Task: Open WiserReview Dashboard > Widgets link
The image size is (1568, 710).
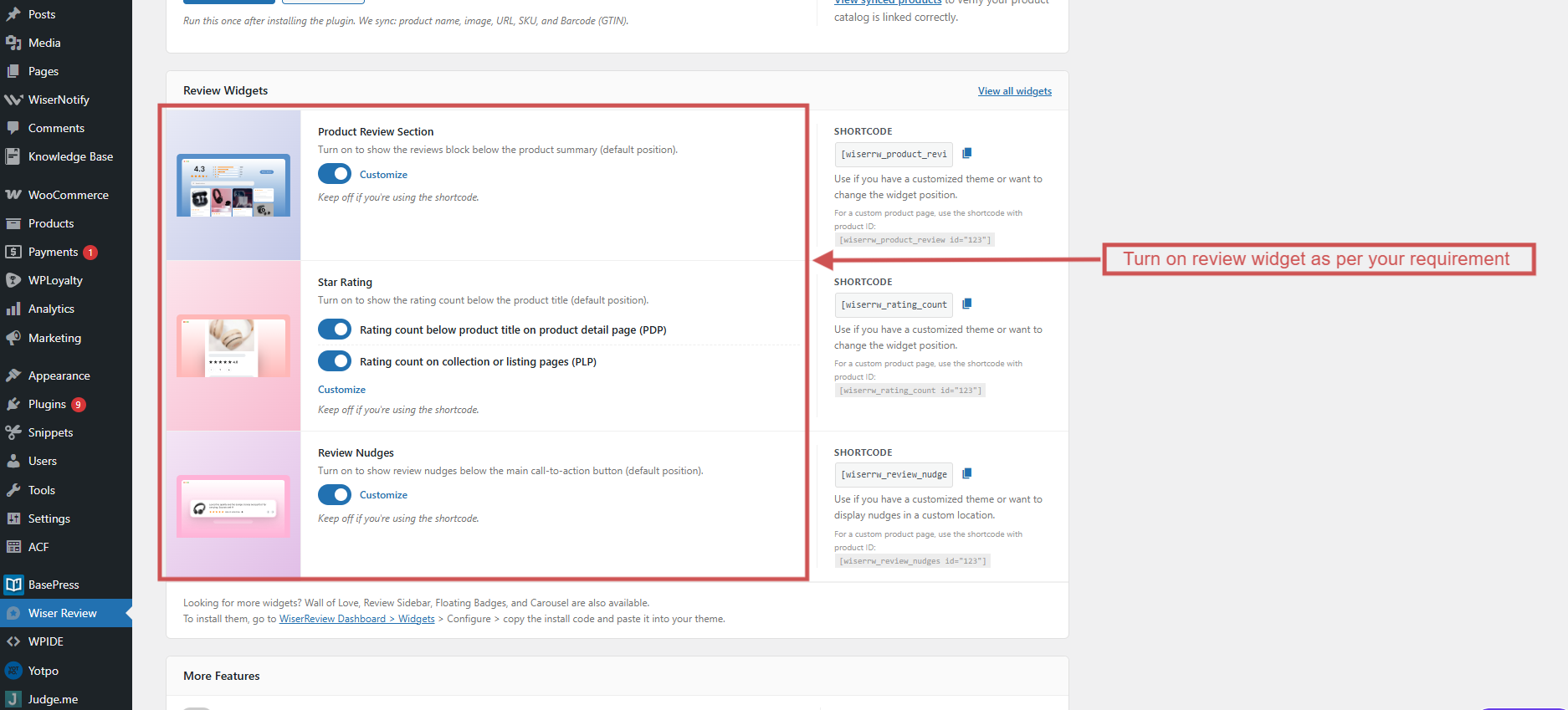Action: pyautogui.click(x=356, y=619)
